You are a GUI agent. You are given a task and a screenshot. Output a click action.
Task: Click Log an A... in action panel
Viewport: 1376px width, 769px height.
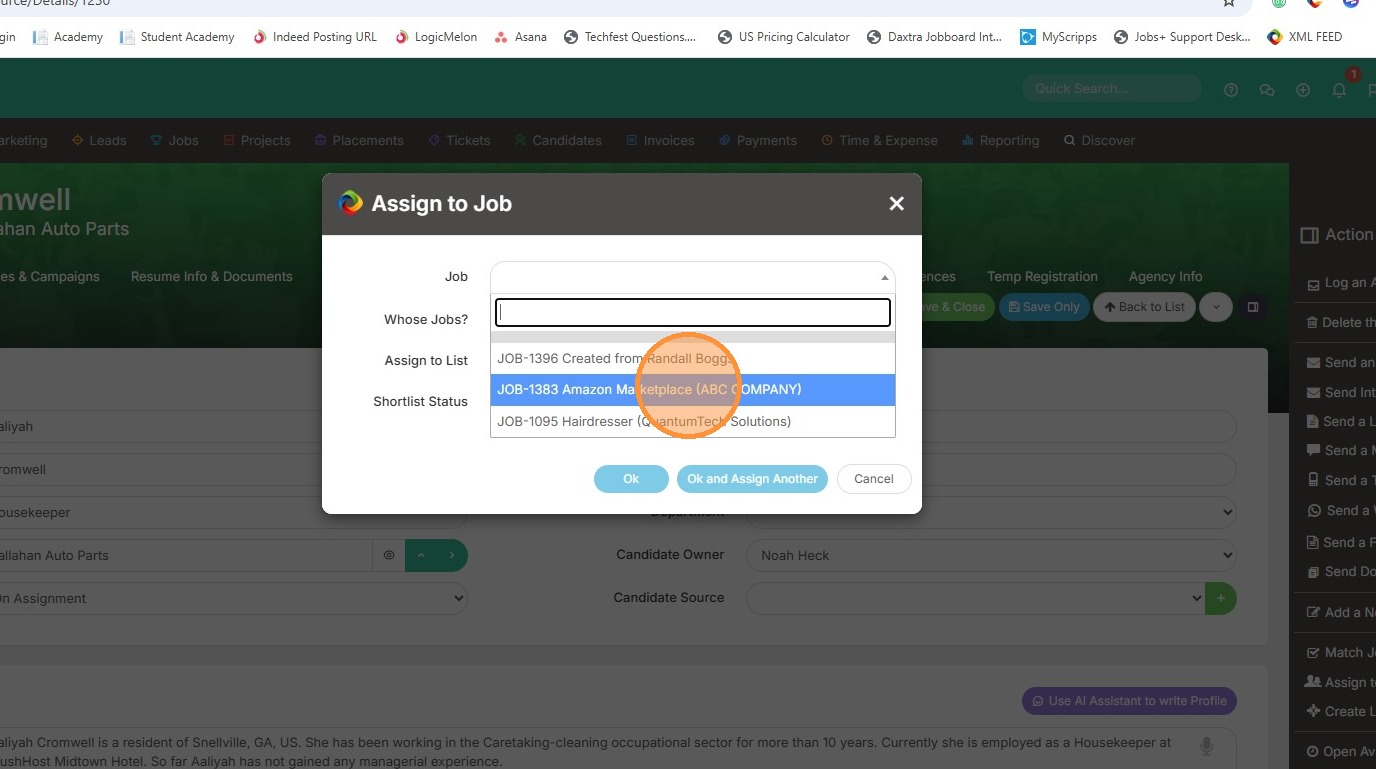pyautogui.click(x=1341, y=283)
